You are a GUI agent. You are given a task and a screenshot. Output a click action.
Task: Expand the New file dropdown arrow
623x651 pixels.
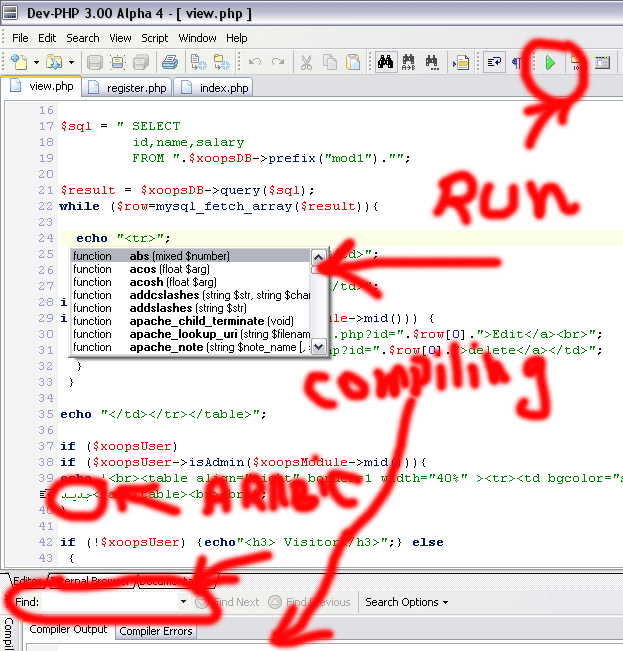37,63
